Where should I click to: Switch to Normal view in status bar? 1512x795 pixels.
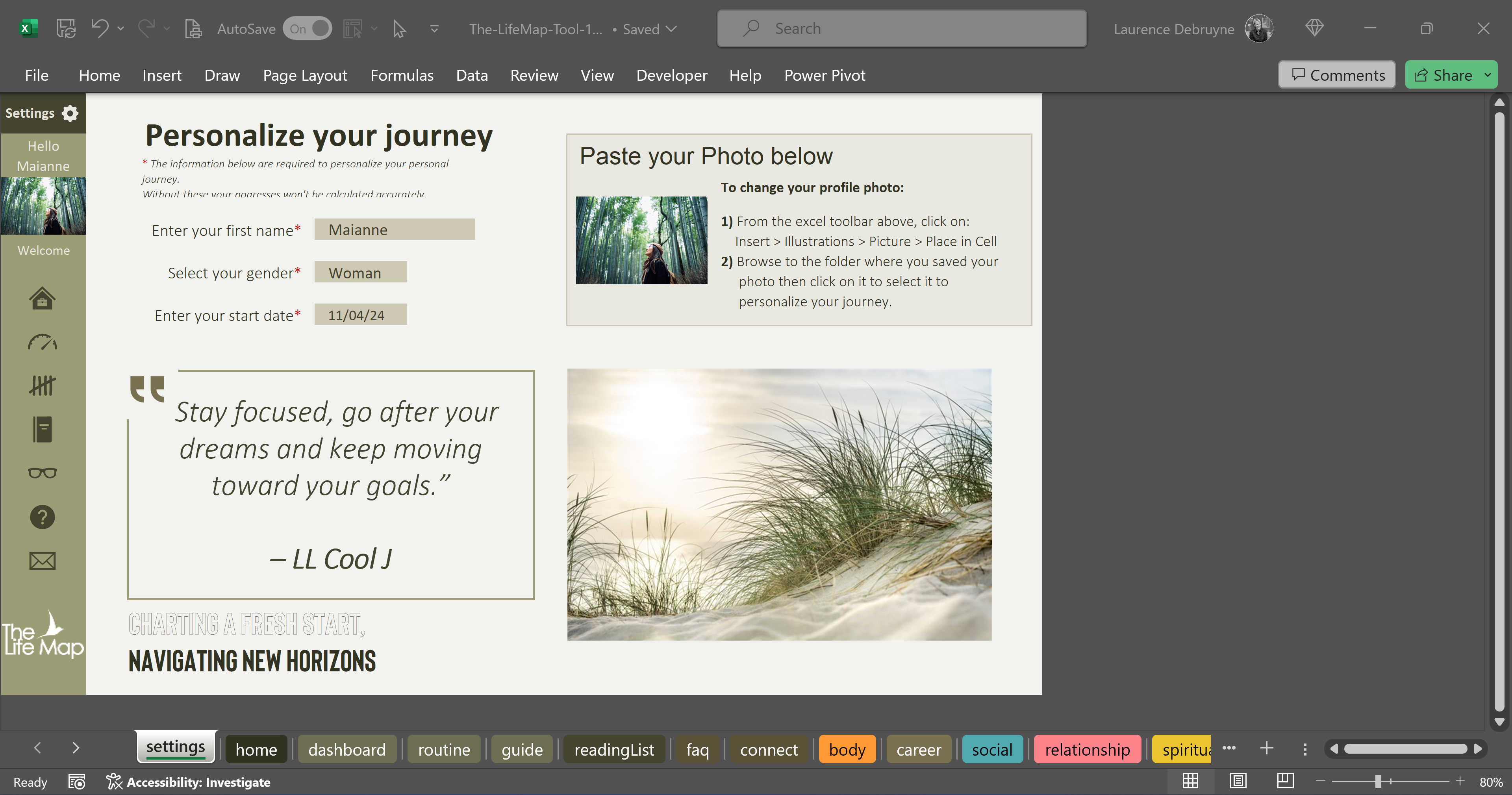[x=1190, y=781]
